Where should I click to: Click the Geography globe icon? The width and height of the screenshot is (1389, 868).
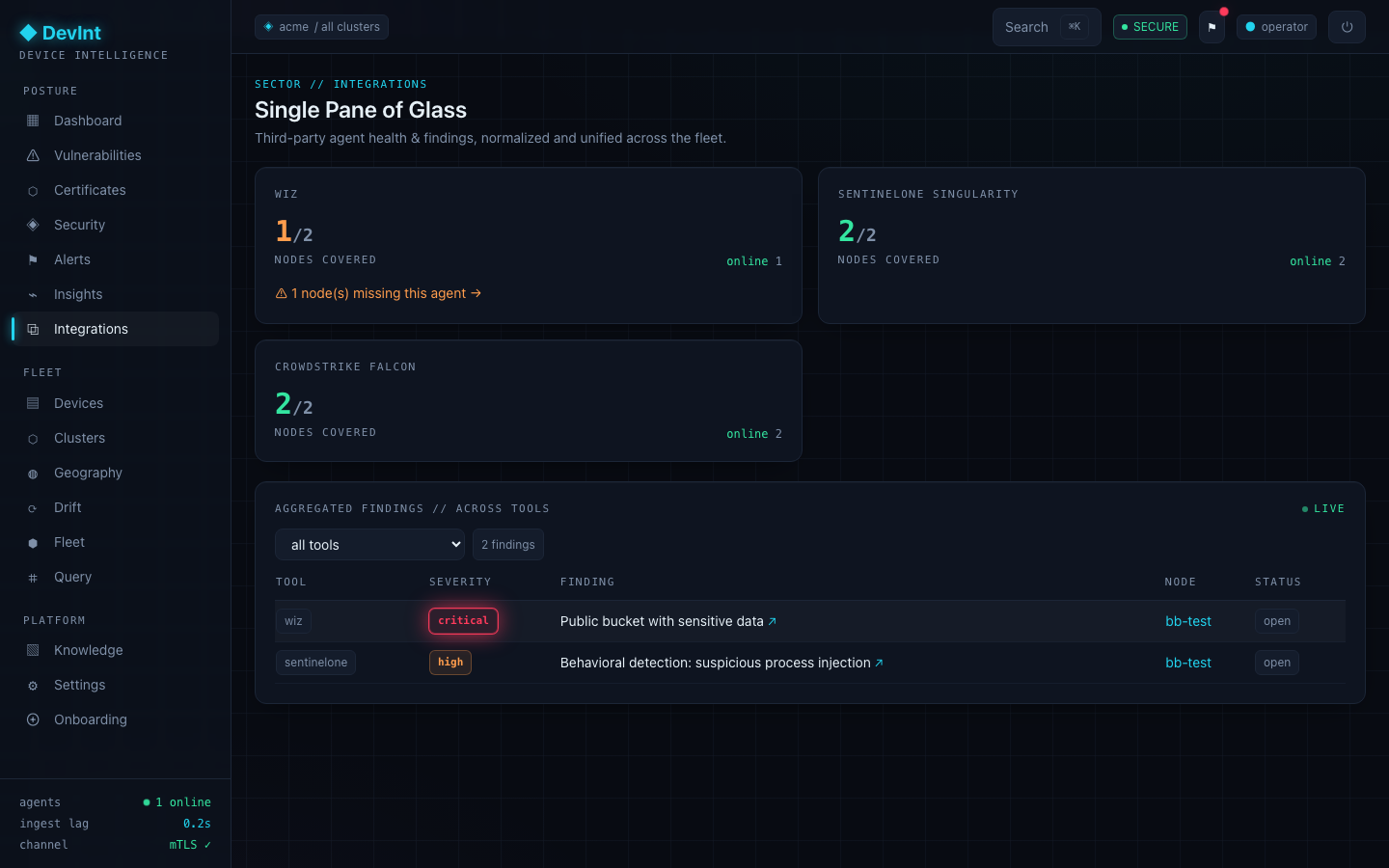pos(33,474)
